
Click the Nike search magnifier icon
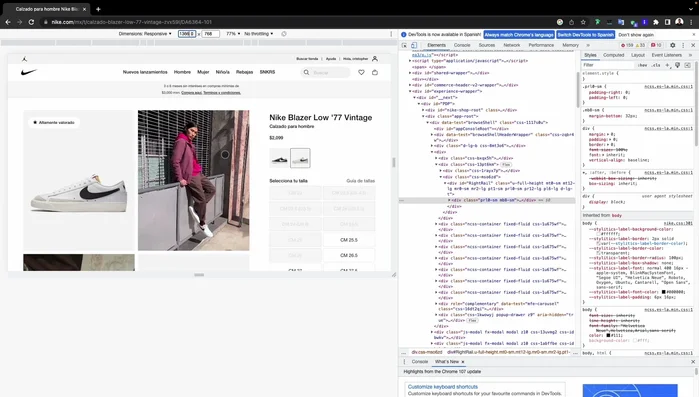(306, 72)
